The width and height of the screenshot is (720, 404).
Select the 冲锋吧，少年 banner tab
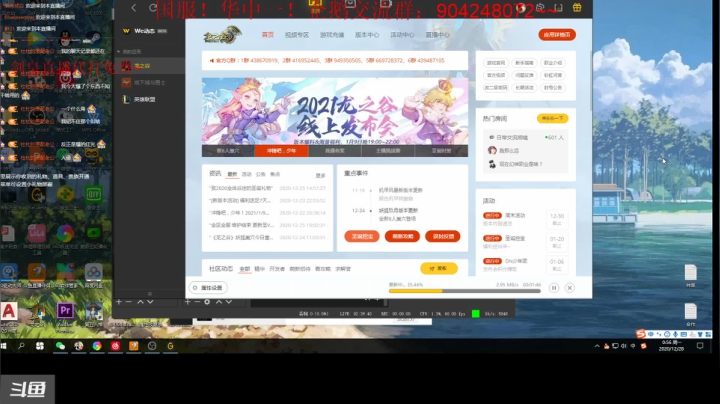(x=281, y=151)
